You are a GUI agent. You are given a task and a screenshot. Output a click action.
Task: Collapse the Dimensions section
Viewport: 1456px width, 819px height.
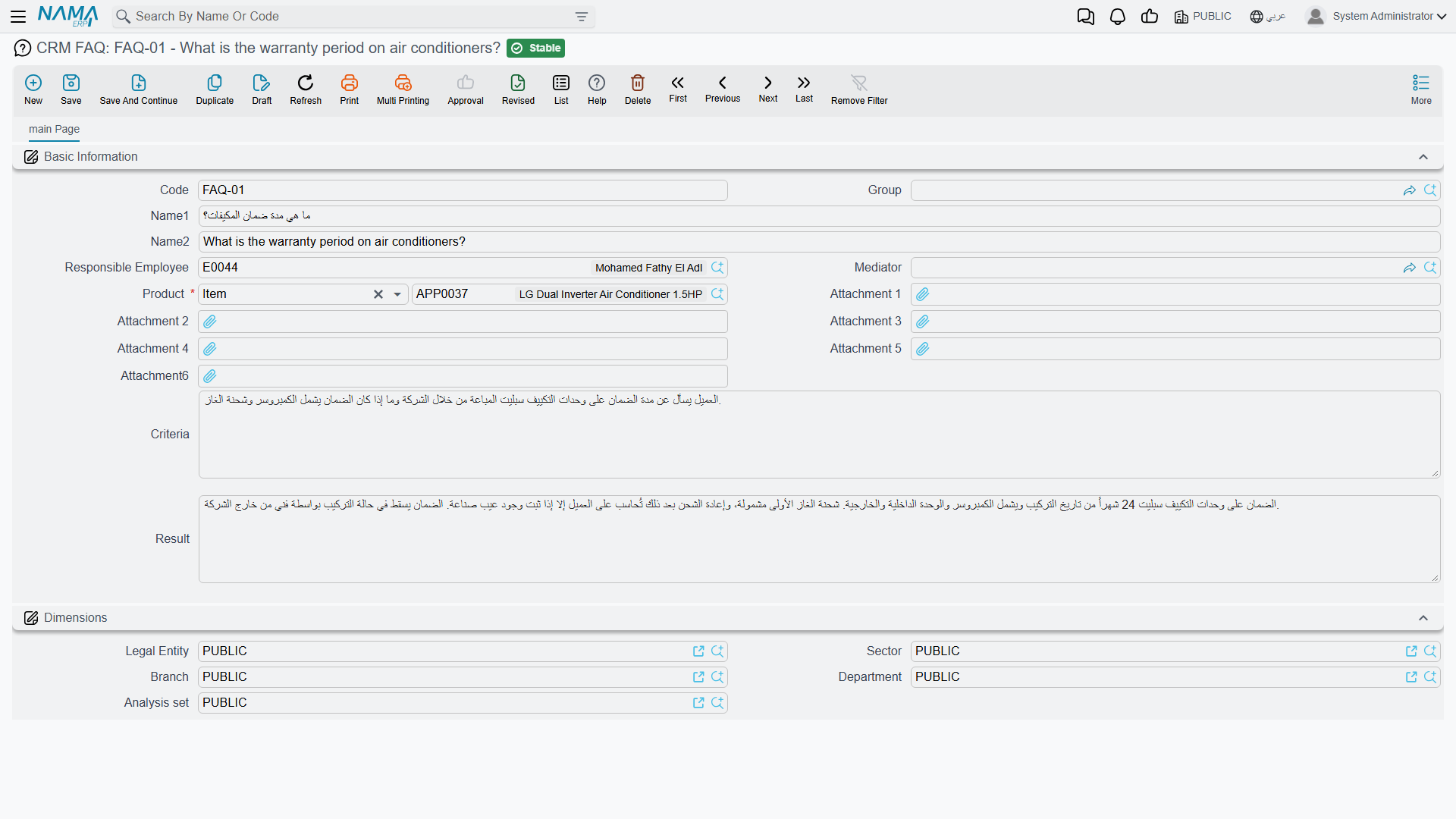pyautogui.click(x=1423, y=618)
